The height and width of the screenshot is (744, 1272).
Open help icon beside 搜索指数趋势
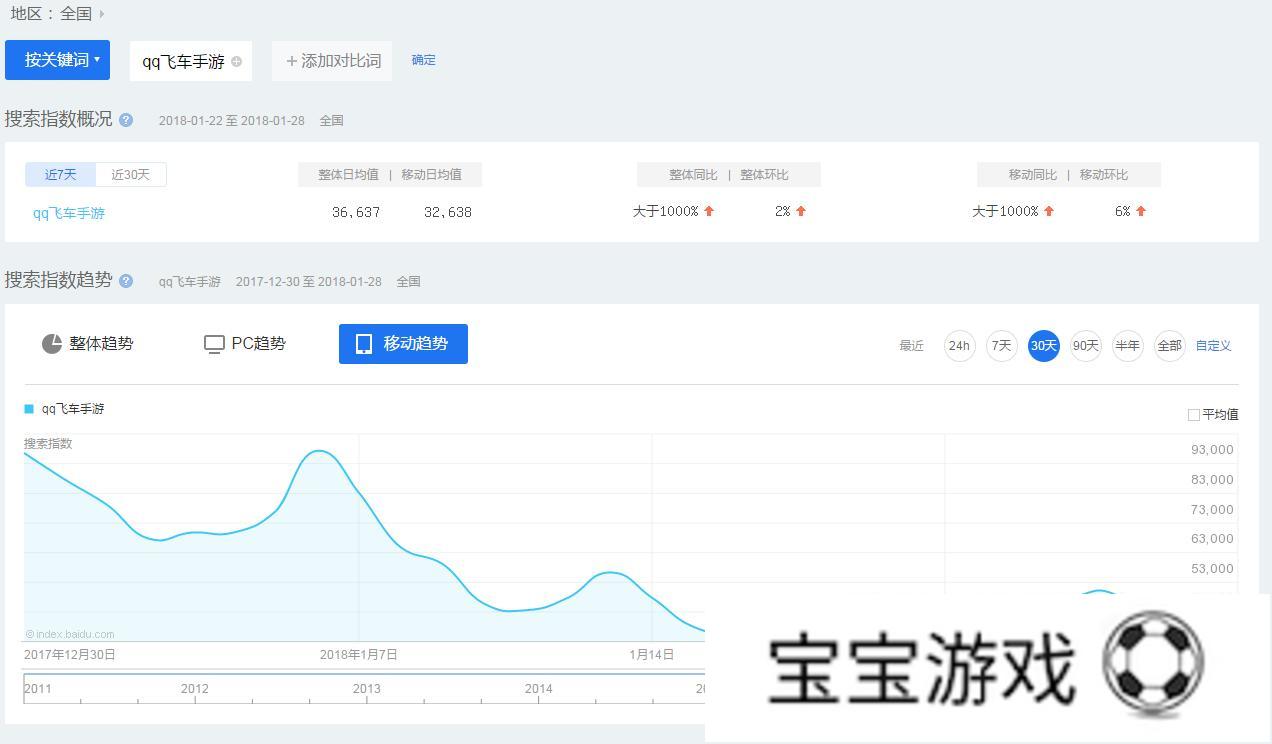click(126, 281)
